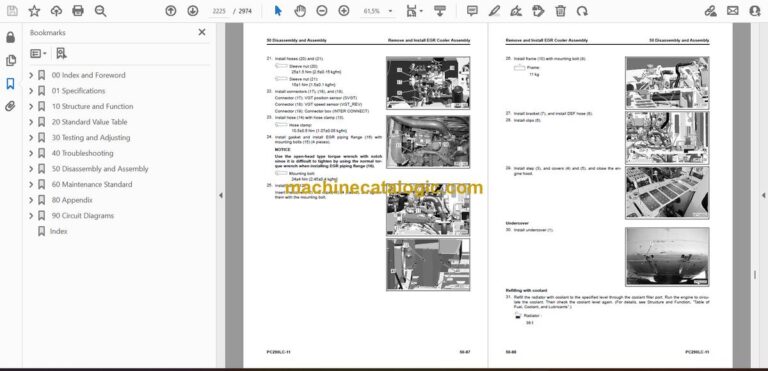
Task: Expand the 50 Disassembly and Assembly bookmark
Action: (x=31, y=169)
